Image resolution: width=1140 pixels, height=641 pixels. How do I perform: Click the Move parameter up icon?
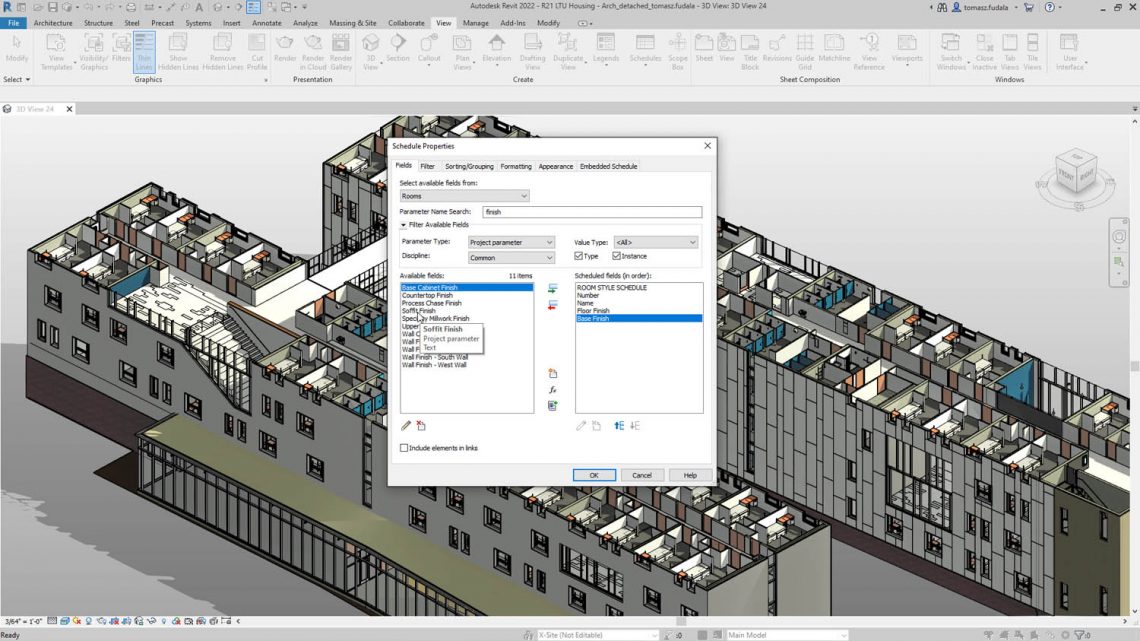pyautogui.click(x=619, y=426)
